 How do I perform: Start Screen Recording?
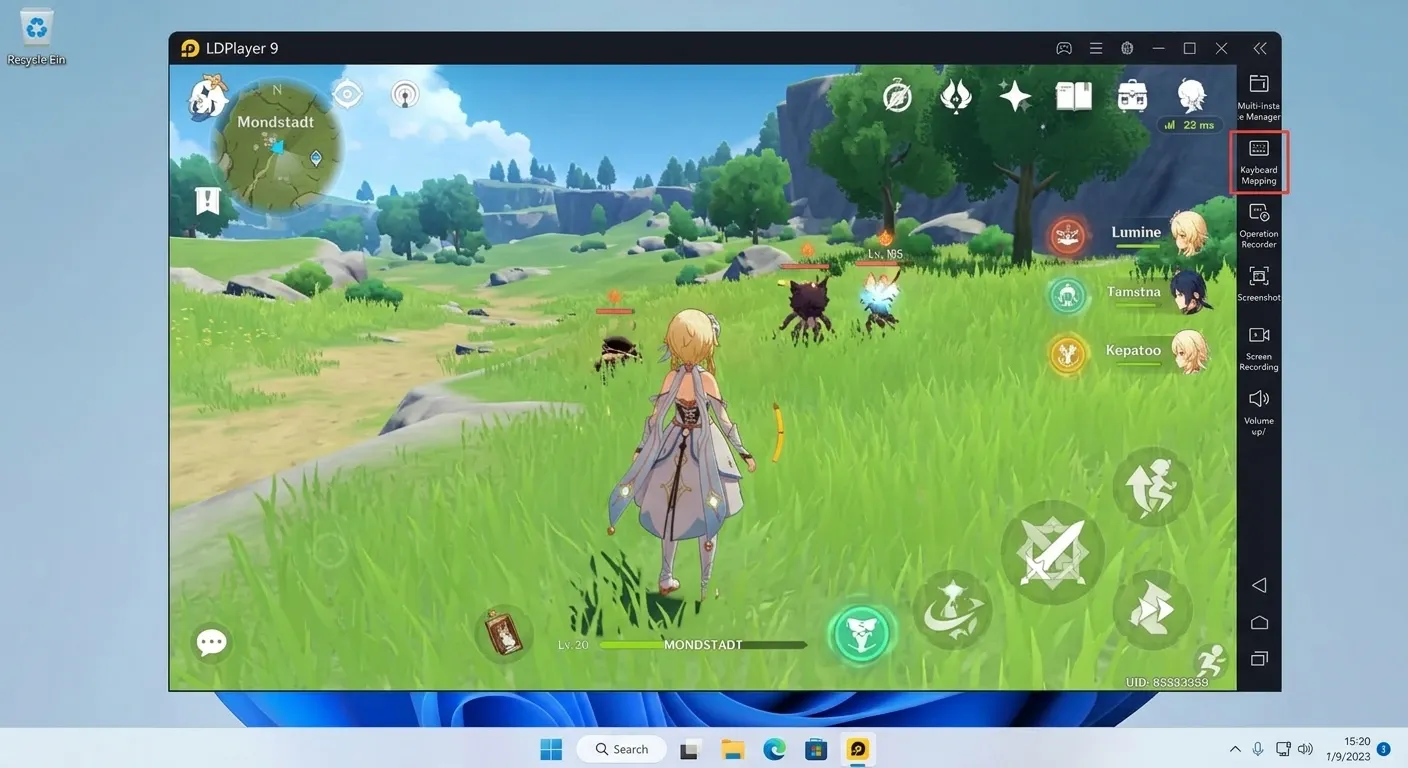click(1259, 348)
